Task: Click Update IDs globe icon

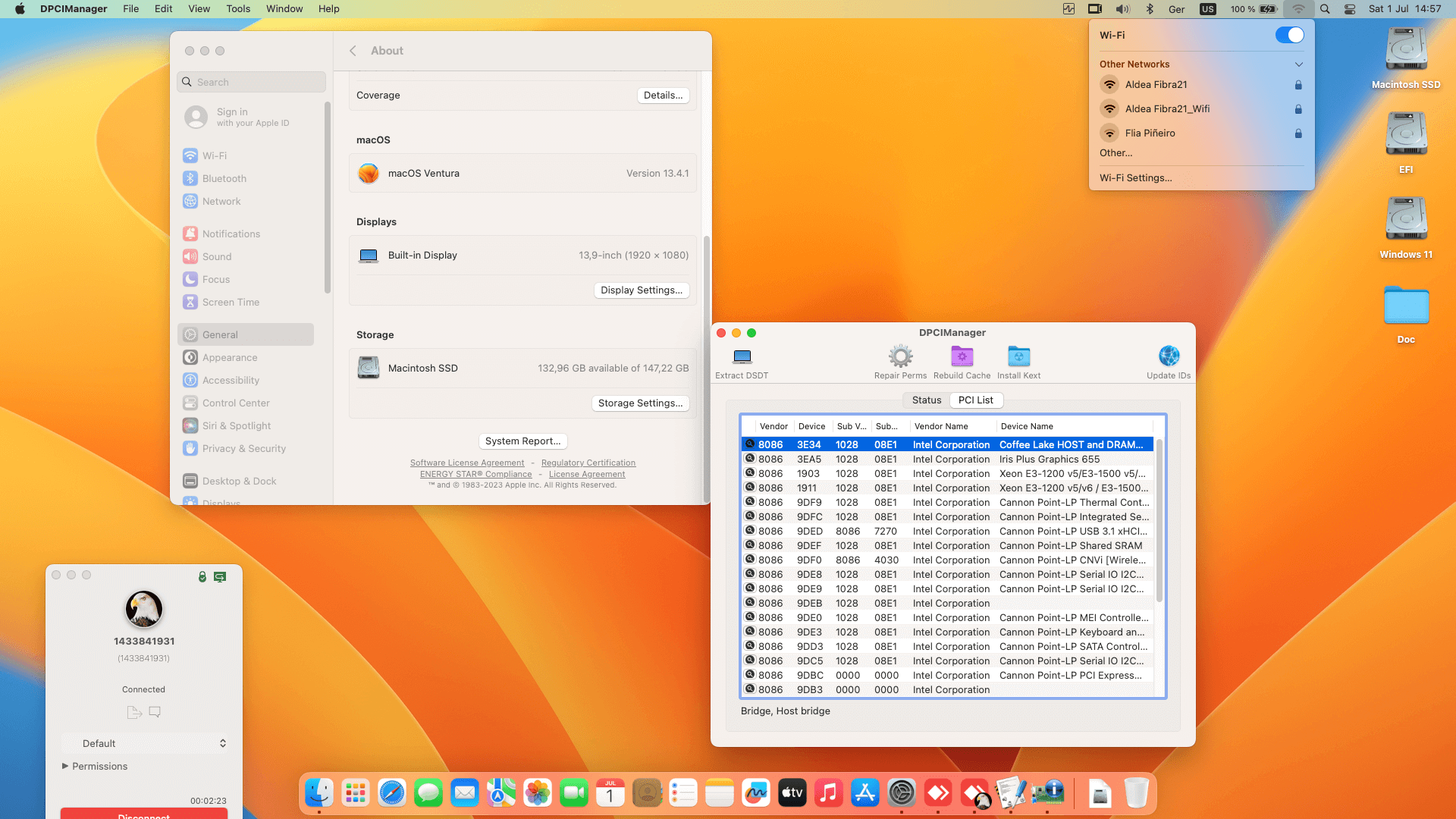Action: pos(1169,356)
